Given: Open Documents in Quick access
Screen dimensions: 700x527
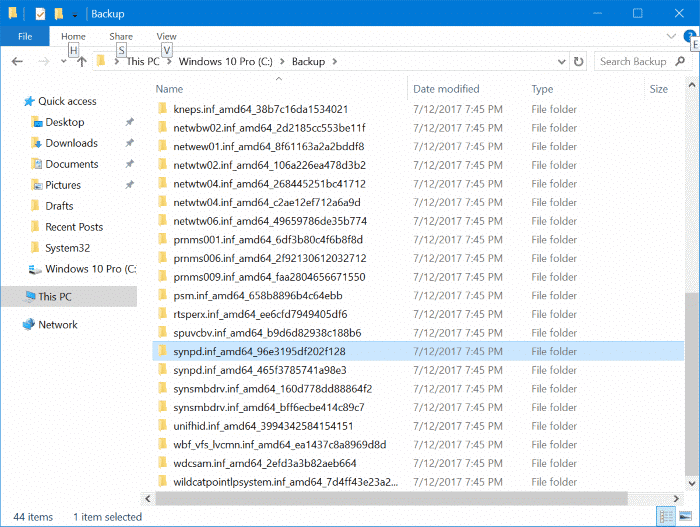Looking at the screenshot, I should click(71, 164).
